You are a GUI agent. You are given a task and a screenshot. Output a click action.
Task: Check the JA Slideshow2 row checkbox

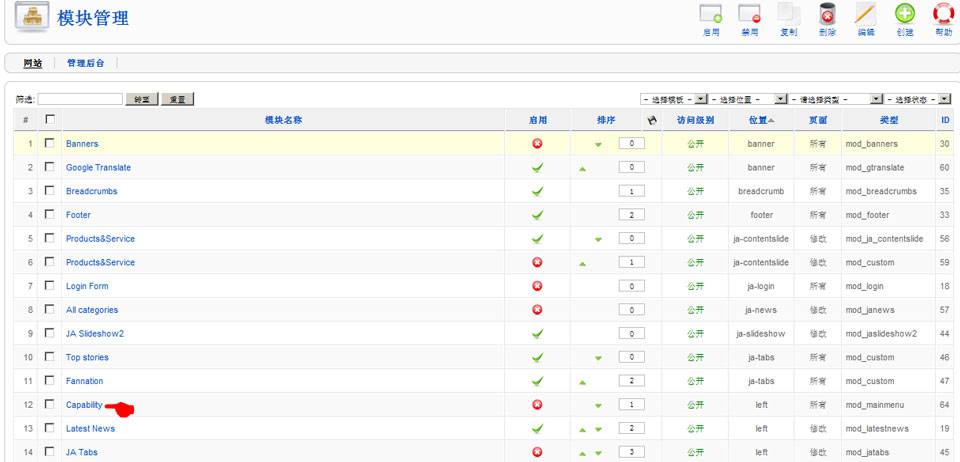(50, 333)
